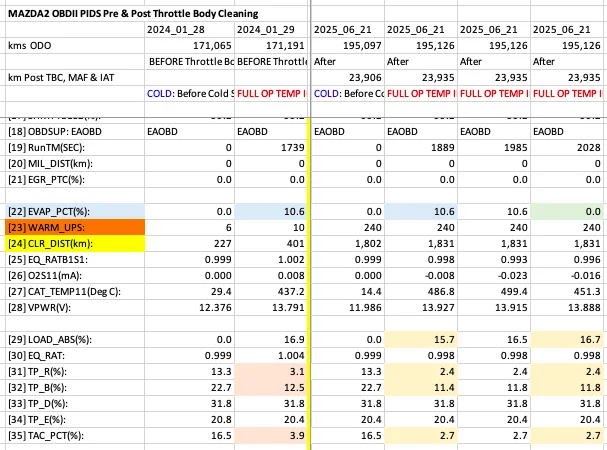Select O2S11 value -0.023
The height and width of the screenshot is (450, 607).
coord(494,276)
